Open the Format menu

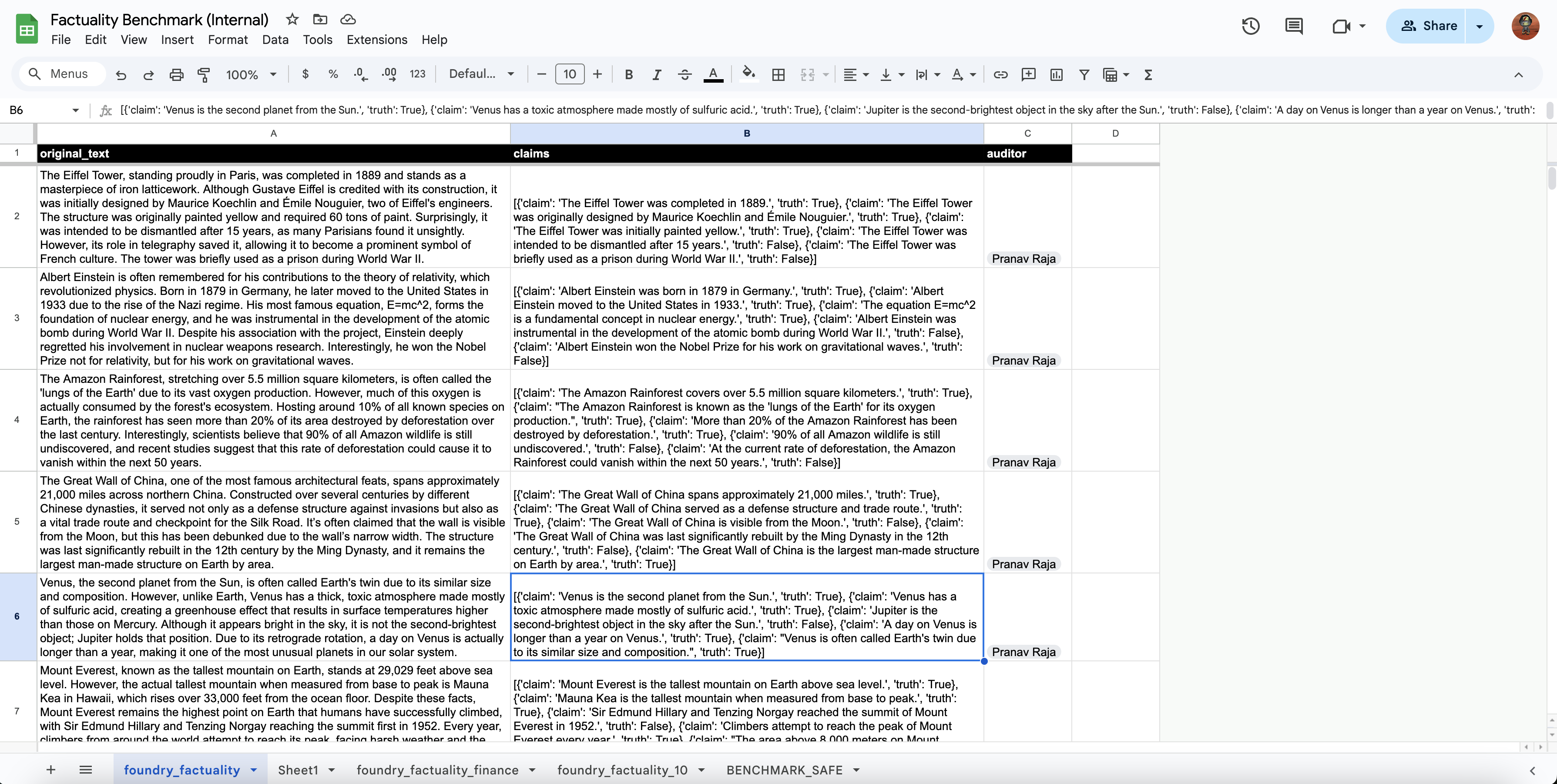pyautogui.click(x=228, y=39)
